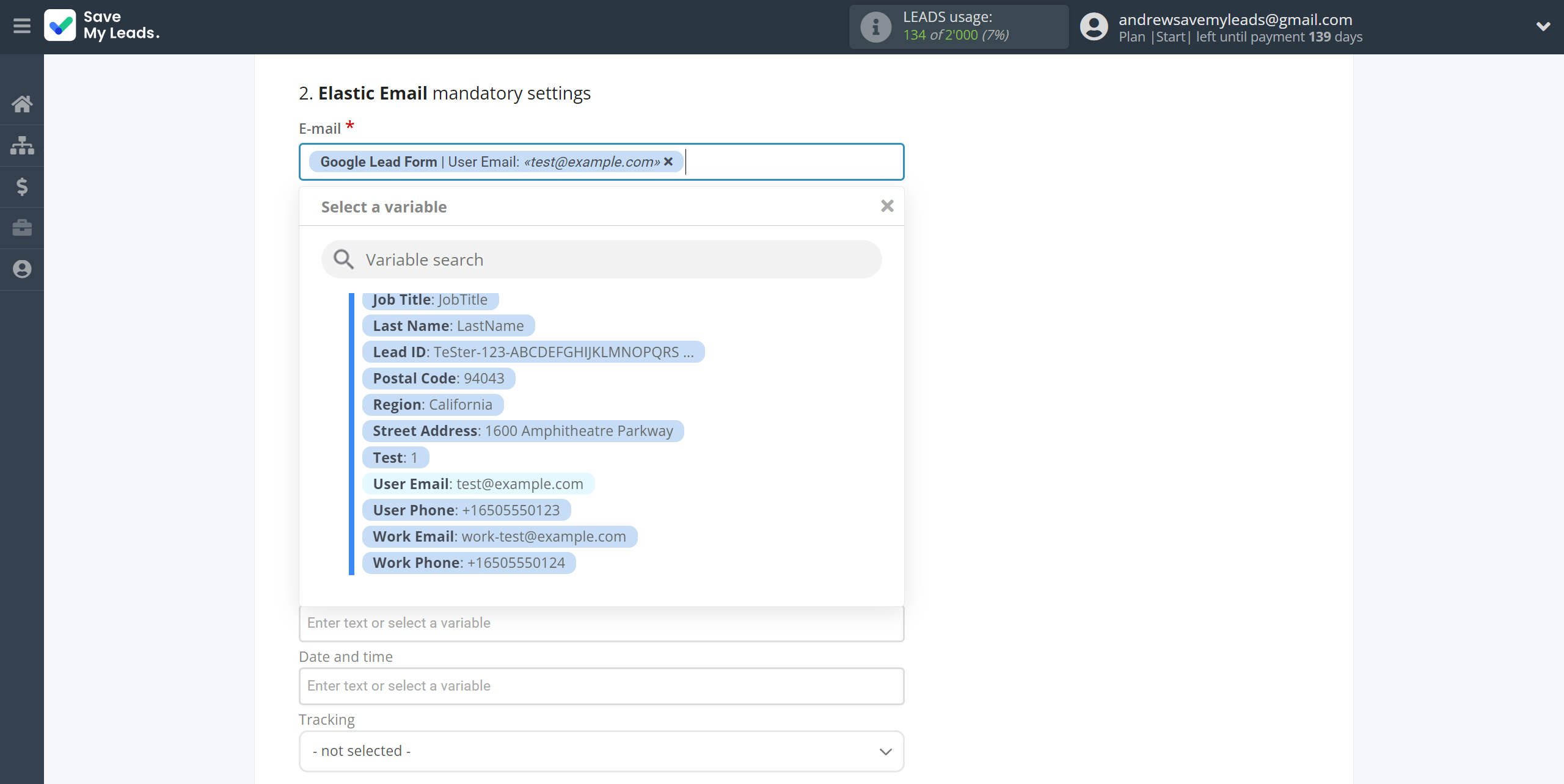Select Region: California variable
This screenshot has height=784, width=1564.
pyautogui.click(x=433, y=405)
